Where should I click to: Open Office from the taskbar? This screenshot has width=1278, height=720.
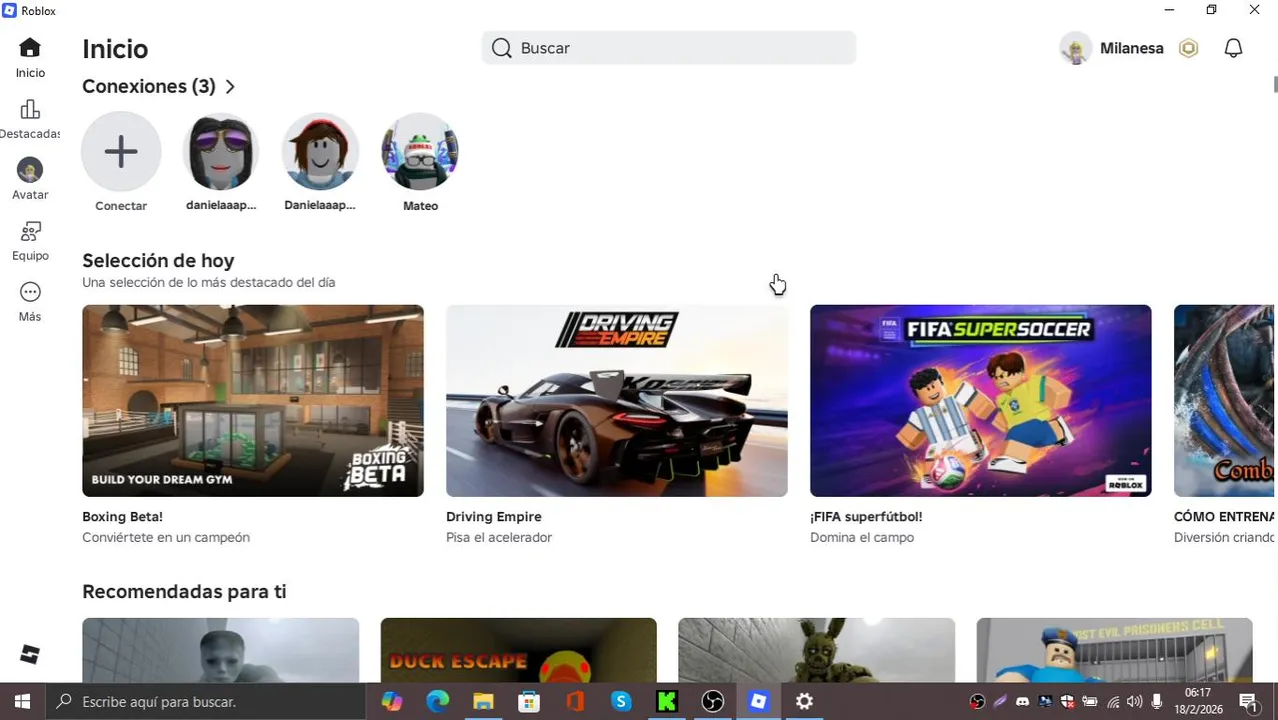(x=575, y=702)
